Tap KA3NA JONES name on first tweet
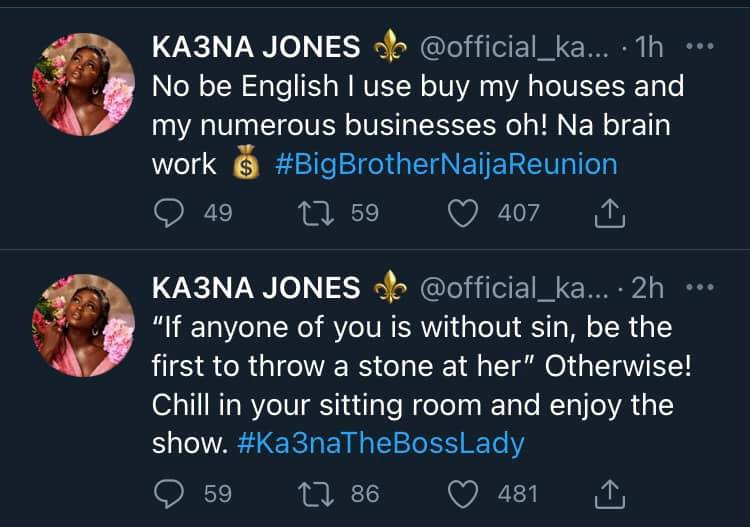750x527 pixels. [x=257, y=48]
